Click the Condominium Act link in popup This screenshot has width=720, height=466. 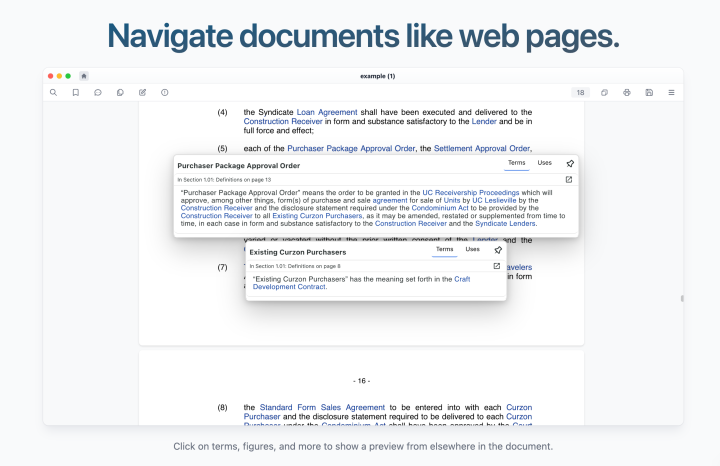point(440,208)
